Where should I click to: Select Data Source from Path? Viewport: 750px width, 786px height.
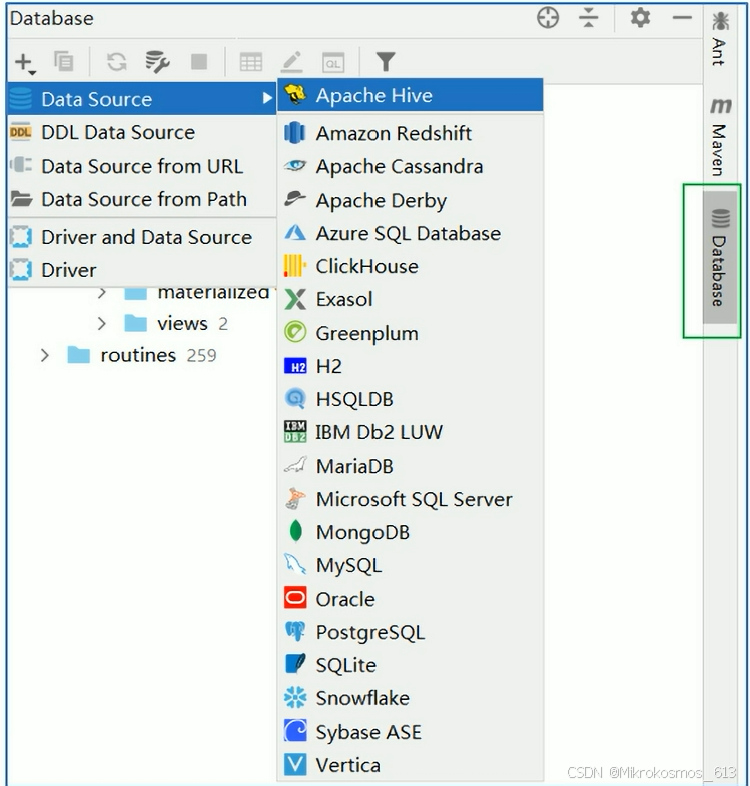point(141,199)
